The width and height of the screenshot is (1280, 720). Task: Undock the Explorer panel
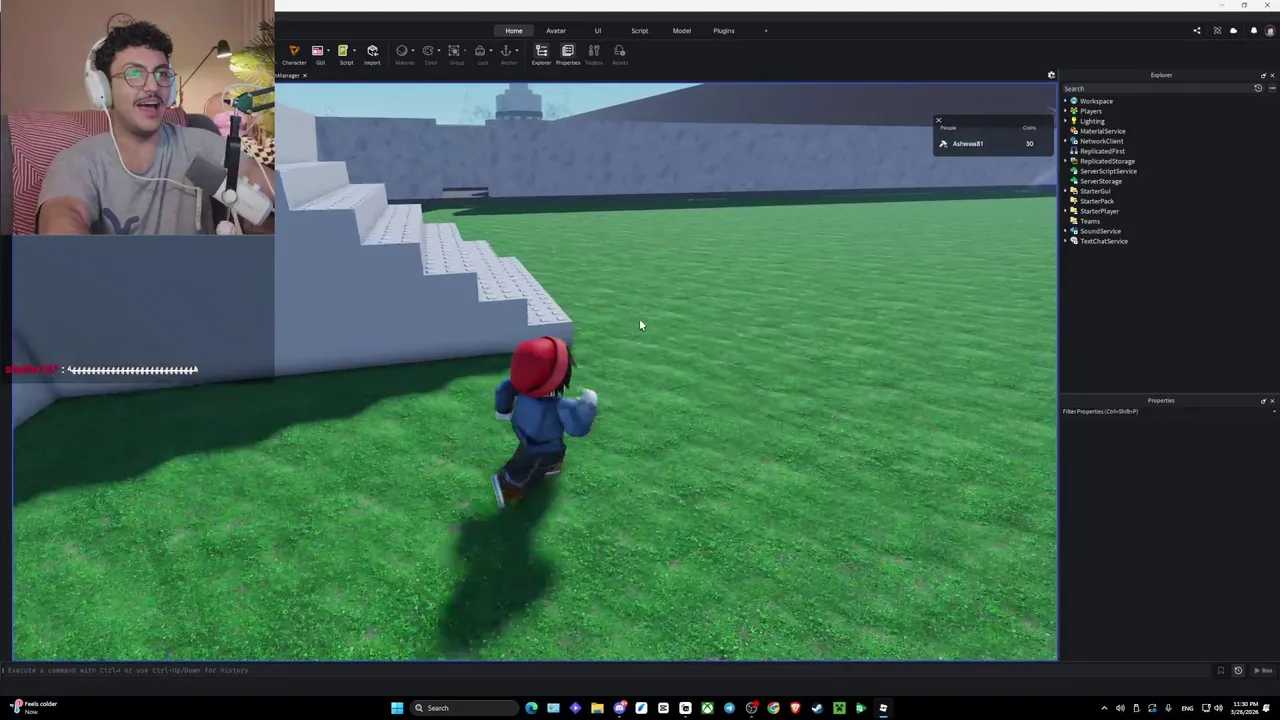(x=1263, y=75)
